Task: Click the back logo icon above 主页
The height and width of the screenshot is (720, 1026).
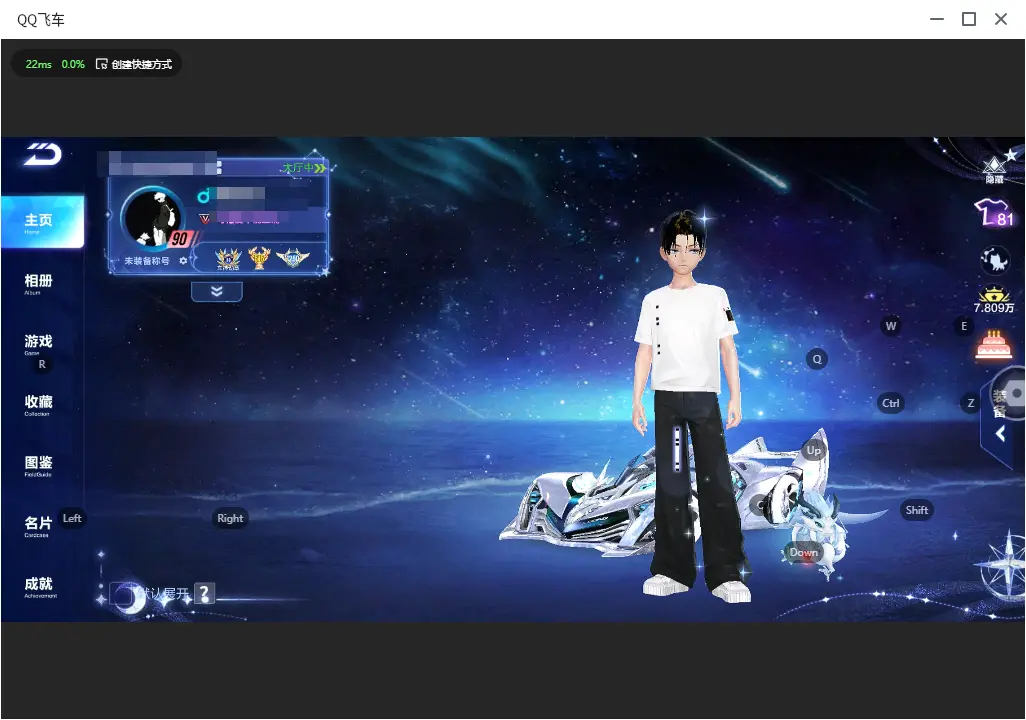Action: point(43,154)
